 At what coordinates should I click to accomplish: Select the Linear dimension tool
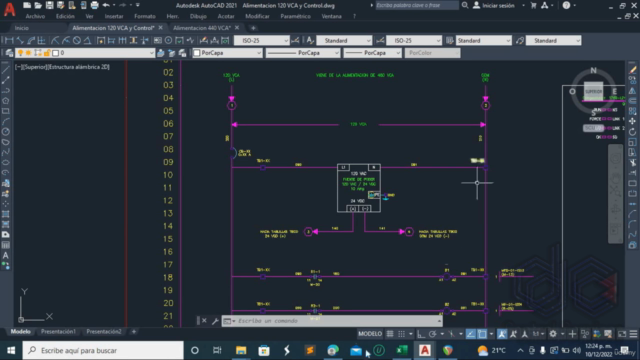[x=9, y=40]
